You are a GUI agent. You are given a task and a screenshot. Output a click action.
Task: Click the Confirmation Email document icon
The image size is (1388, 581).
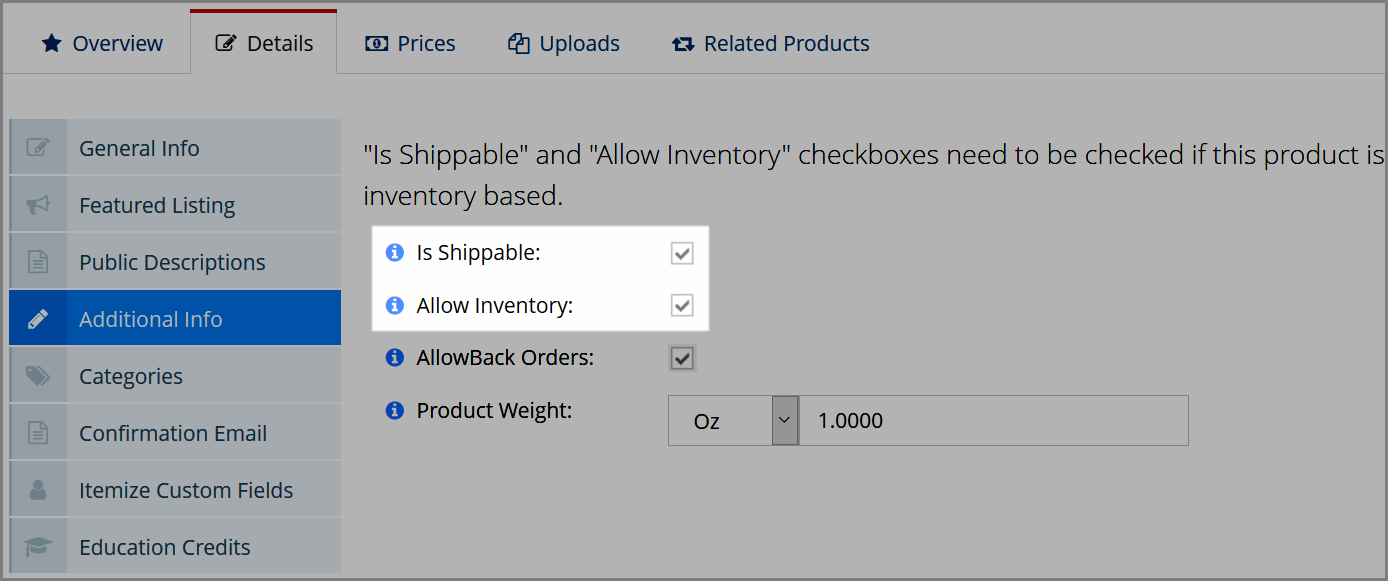[38, 433]
